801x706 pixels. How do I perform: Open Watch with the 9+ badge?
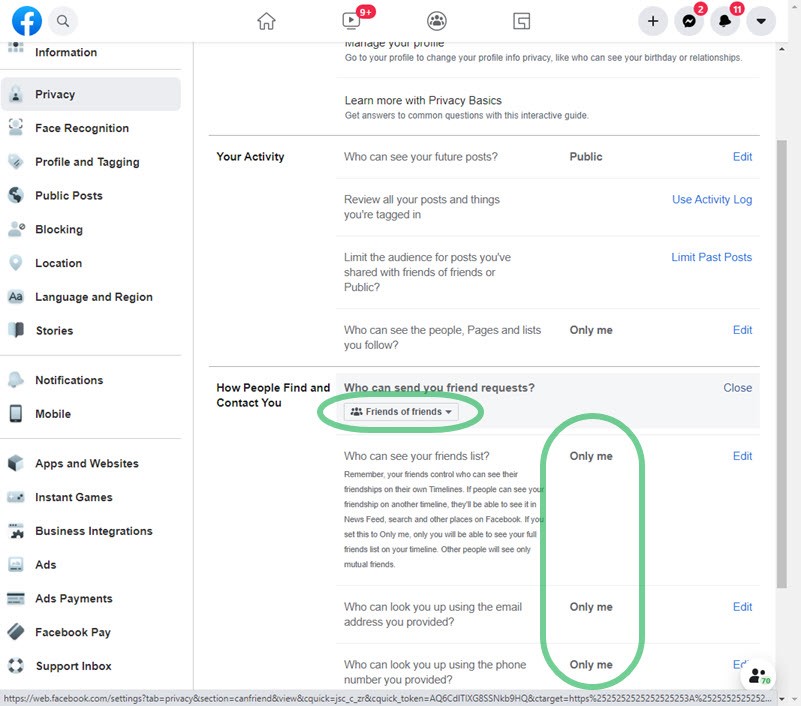pyautogui.click(x=349, y=20)
